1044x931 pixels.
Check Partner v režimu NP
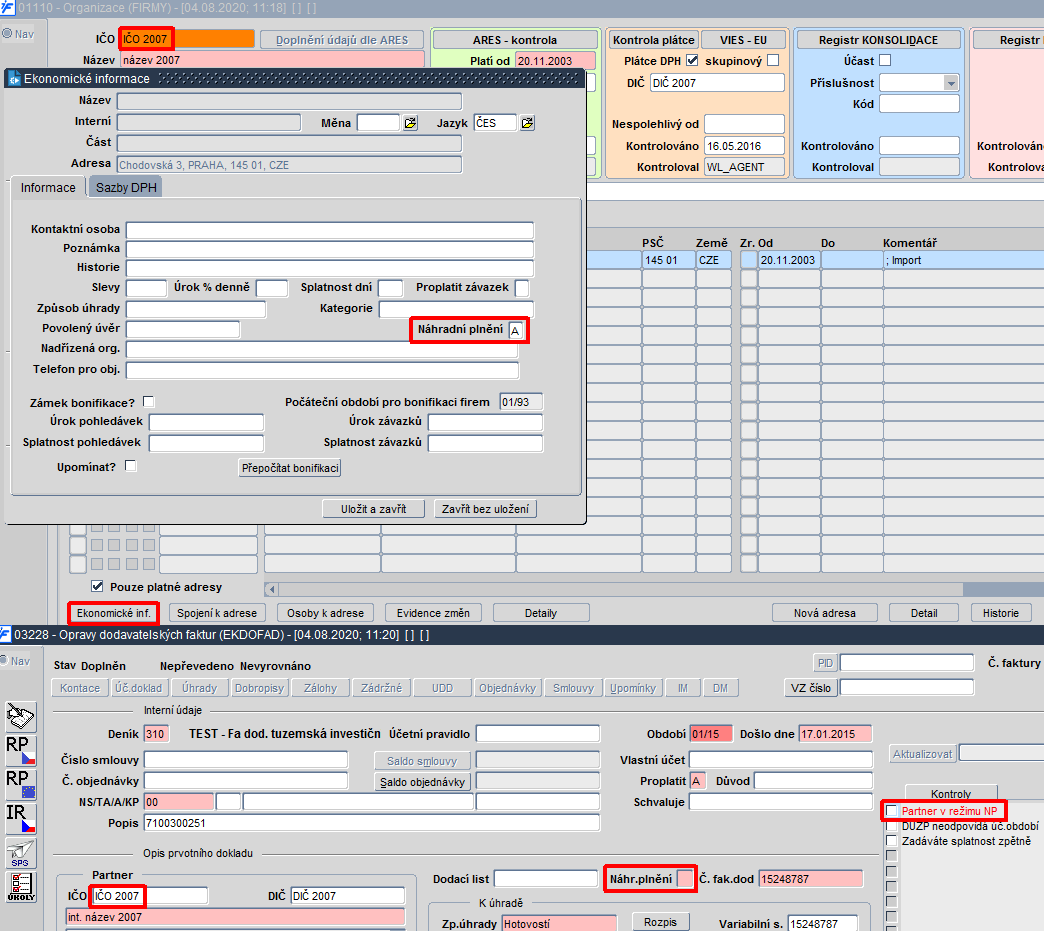(x=892, y=810)
